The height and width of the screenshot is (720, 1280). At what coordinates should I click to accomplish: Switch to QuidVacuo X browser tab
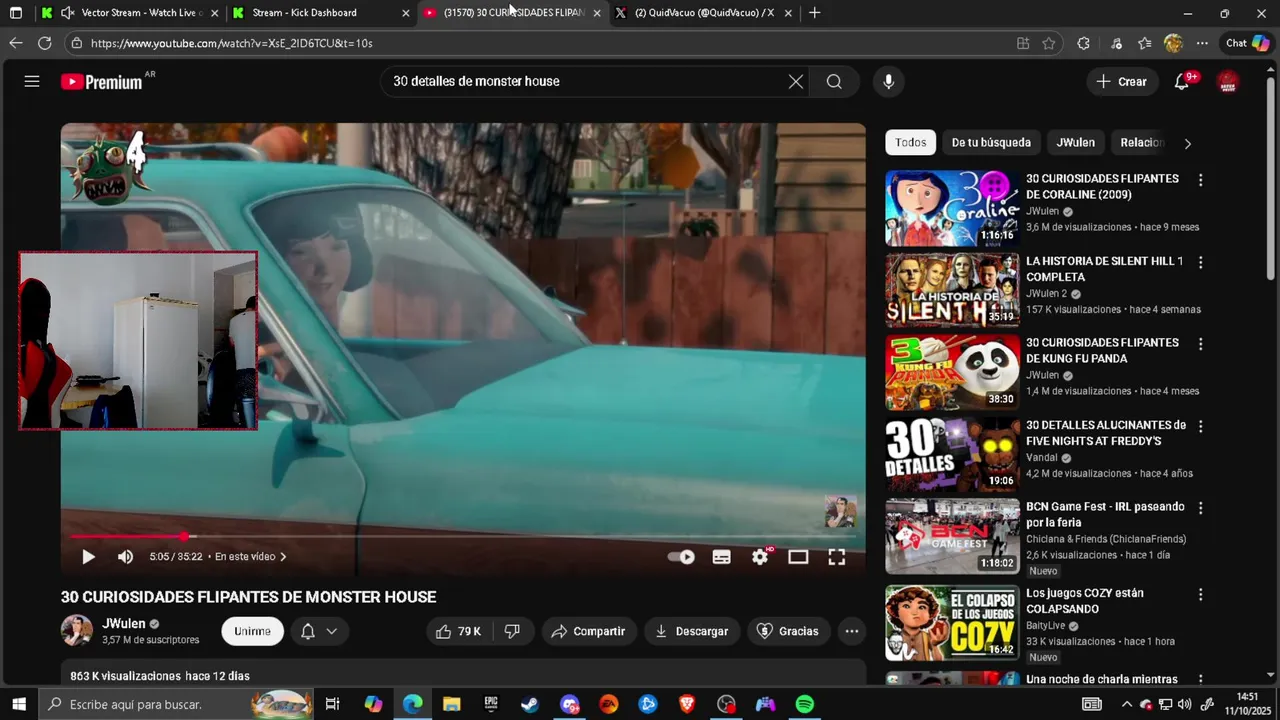coord(704,13)
